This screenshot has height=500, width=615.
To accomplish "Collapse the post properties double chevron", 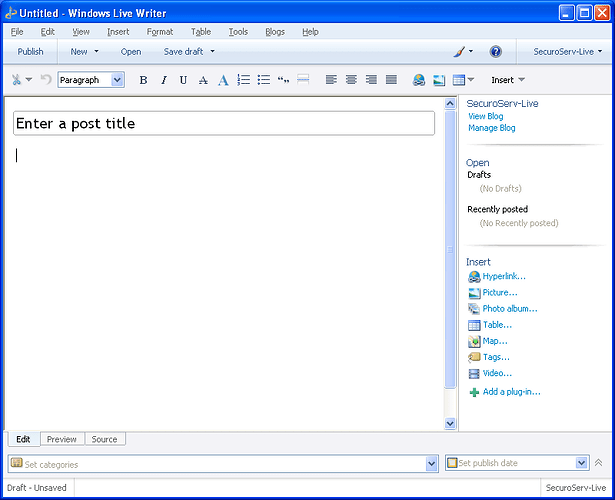I will [599, 463].
